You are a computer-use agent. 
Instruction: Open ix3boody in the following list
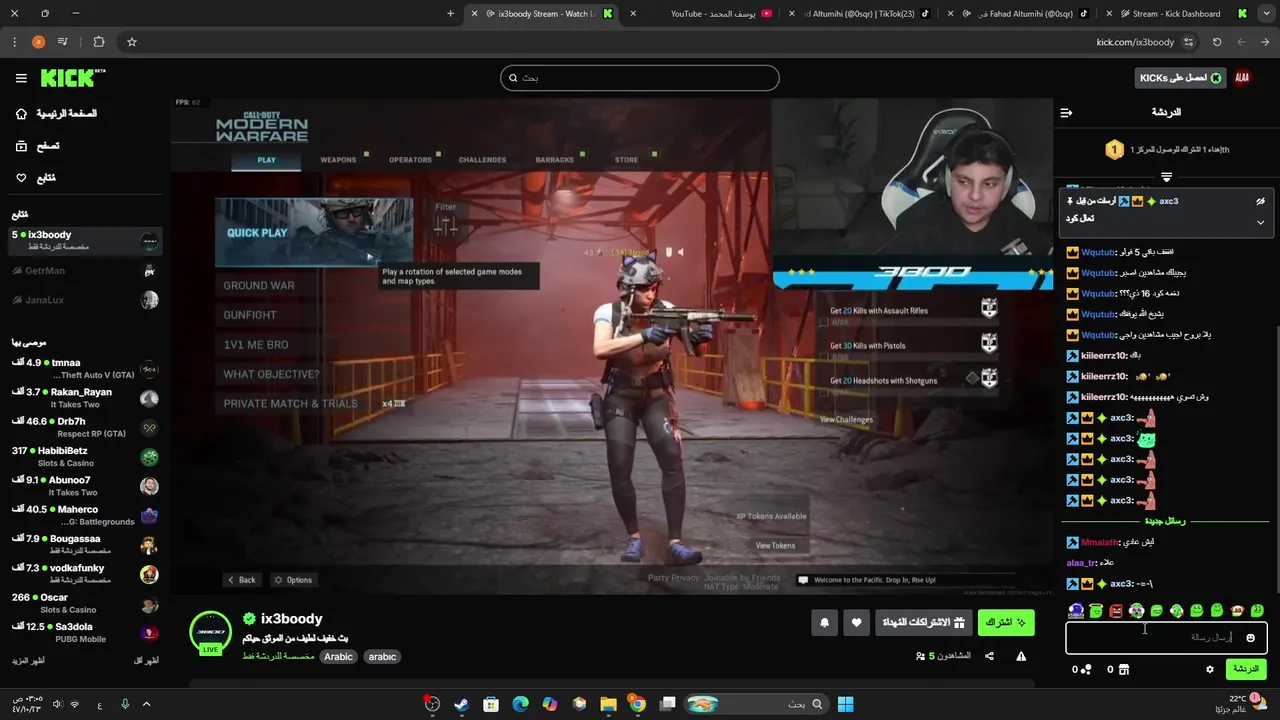pyautogui.click(x=85, y=241)
